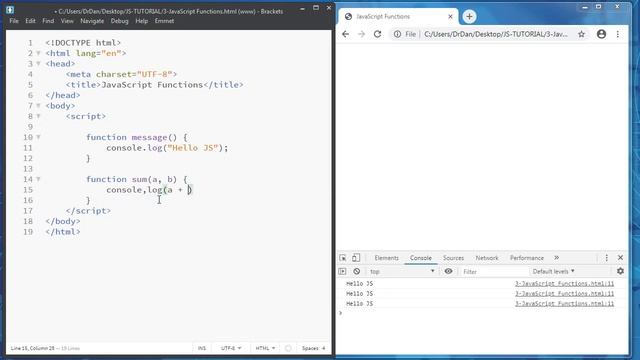
Task: Collapse the head tag fold on line 3
Action: 38,64
